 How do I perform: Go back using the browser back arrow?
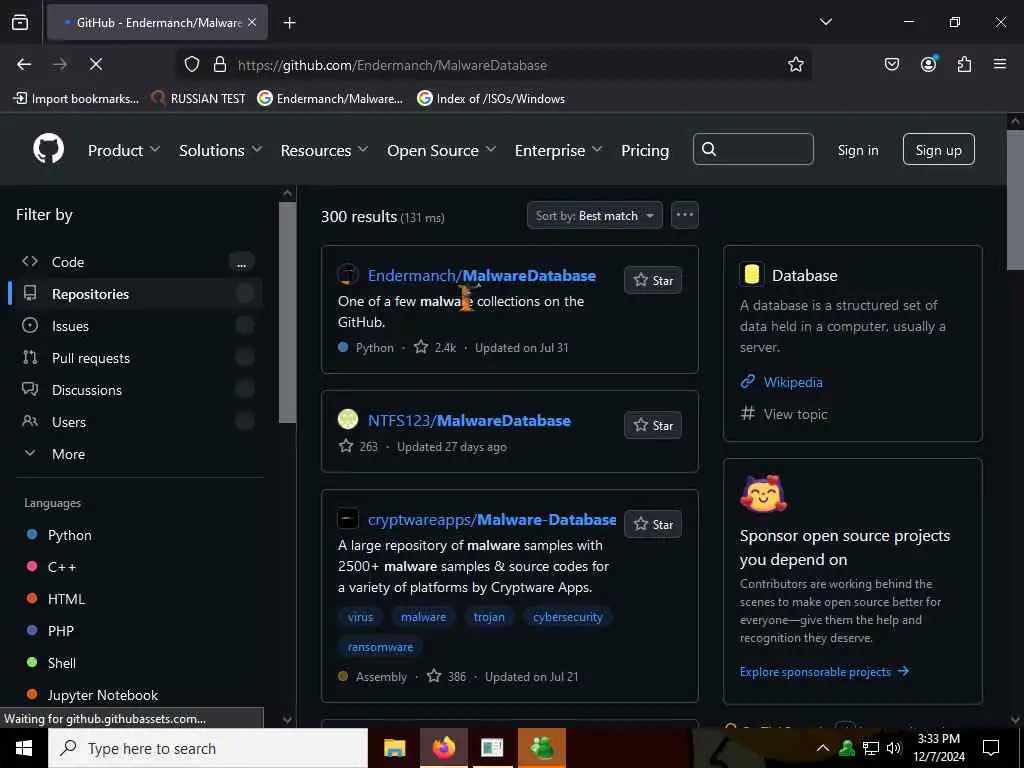click(x=24, y=64)
